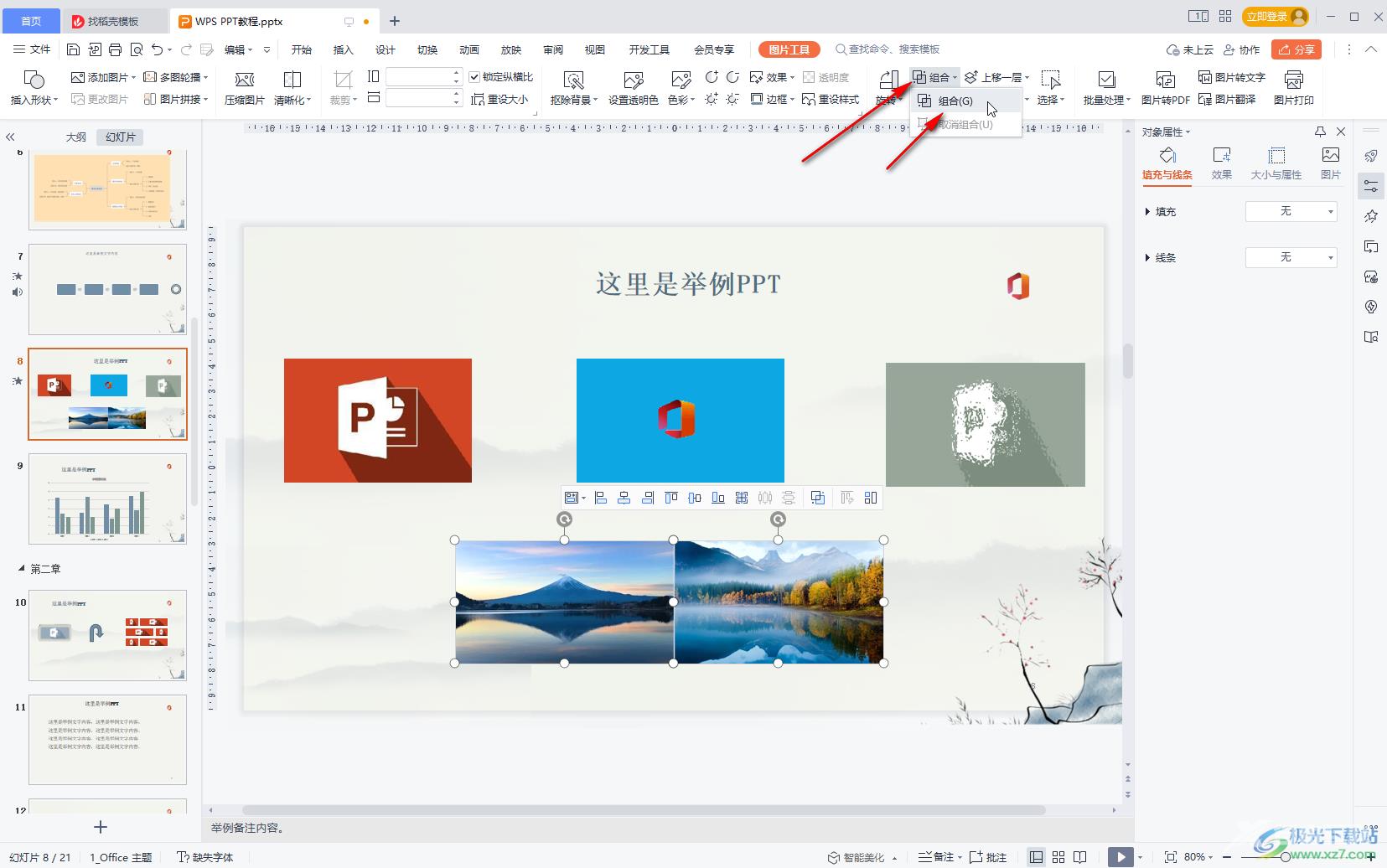
Task: Start slideshow with the play button
Action: [x=1120, y=856]
